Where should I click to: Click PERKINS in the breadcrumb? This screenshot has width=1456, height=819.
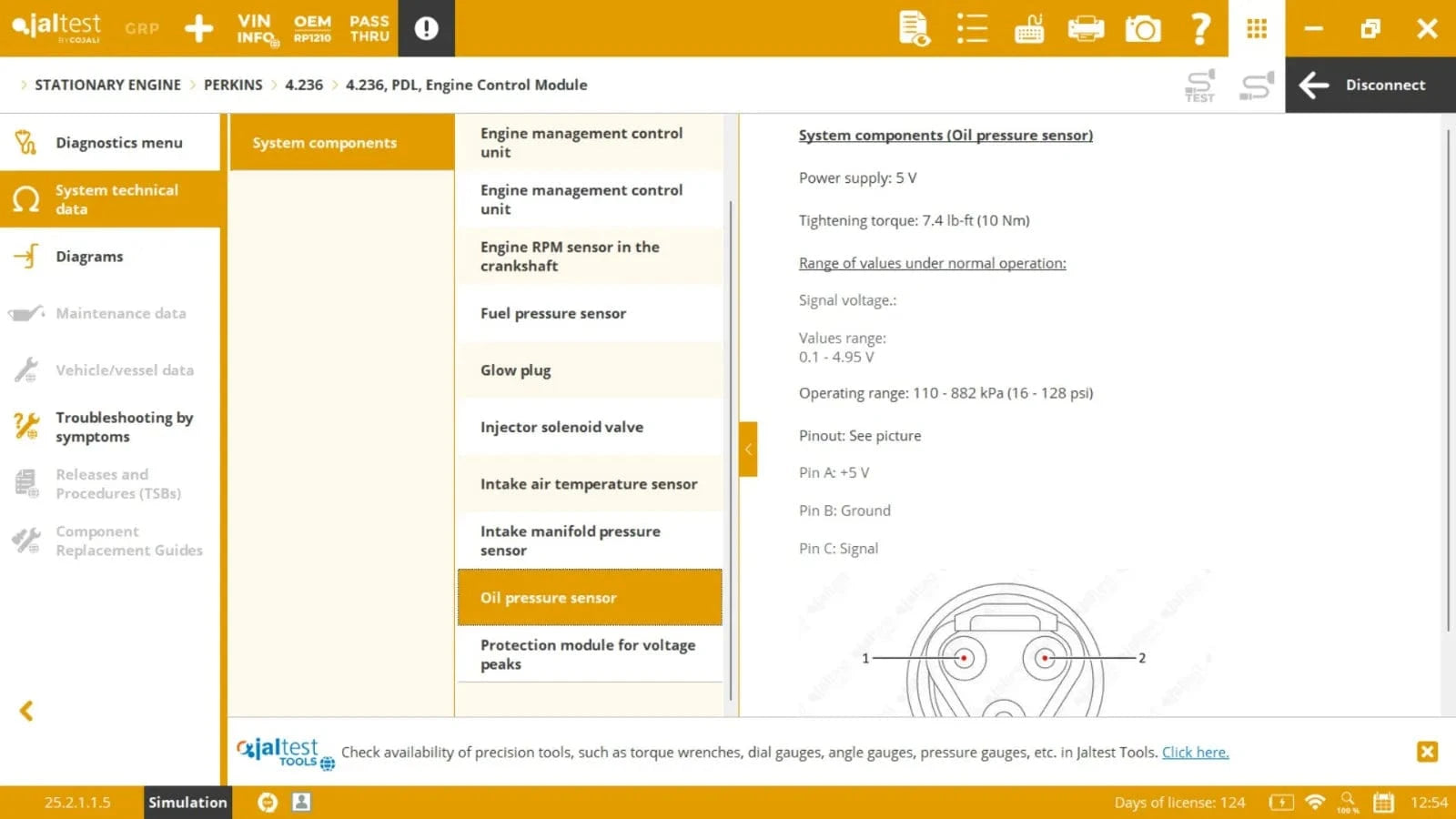233,85
